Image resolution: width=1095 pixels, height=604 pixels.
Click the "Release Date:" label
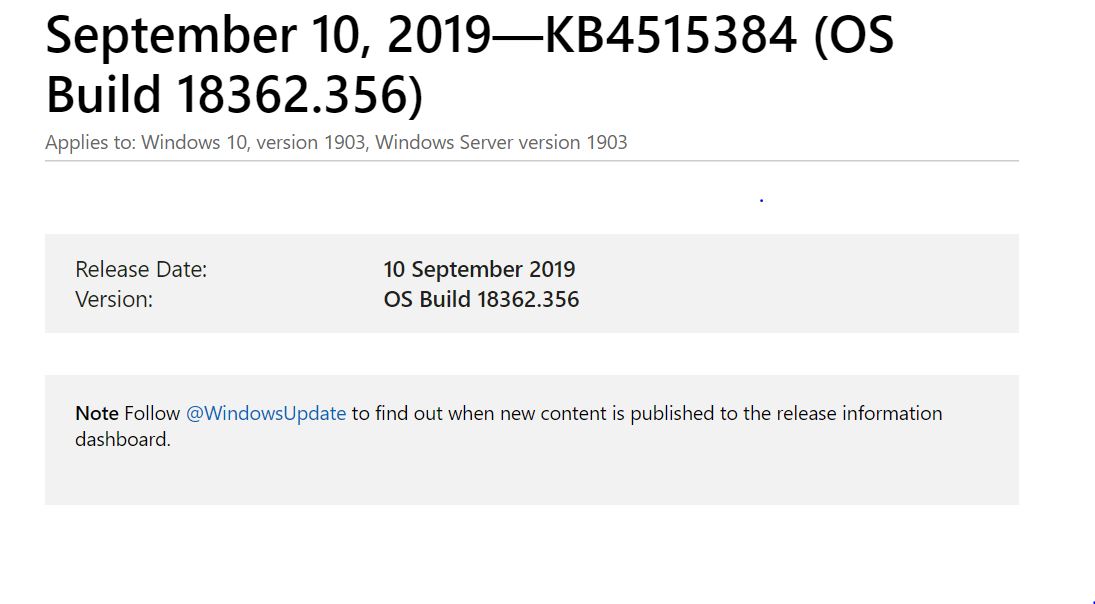pyautogui.click(x=141, y=270)
